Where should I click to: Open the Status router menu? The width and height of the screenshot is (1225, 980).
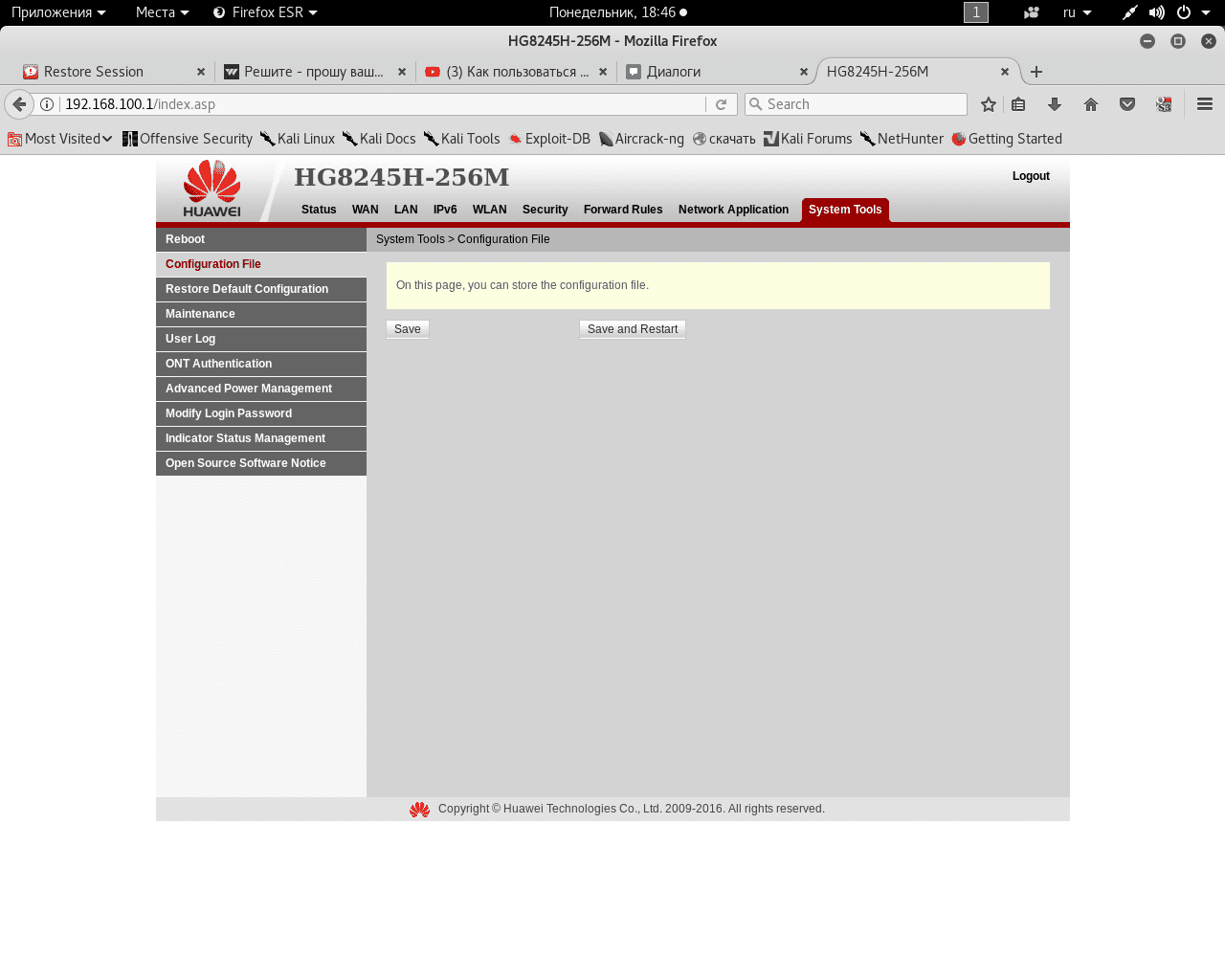pos(319,210)
